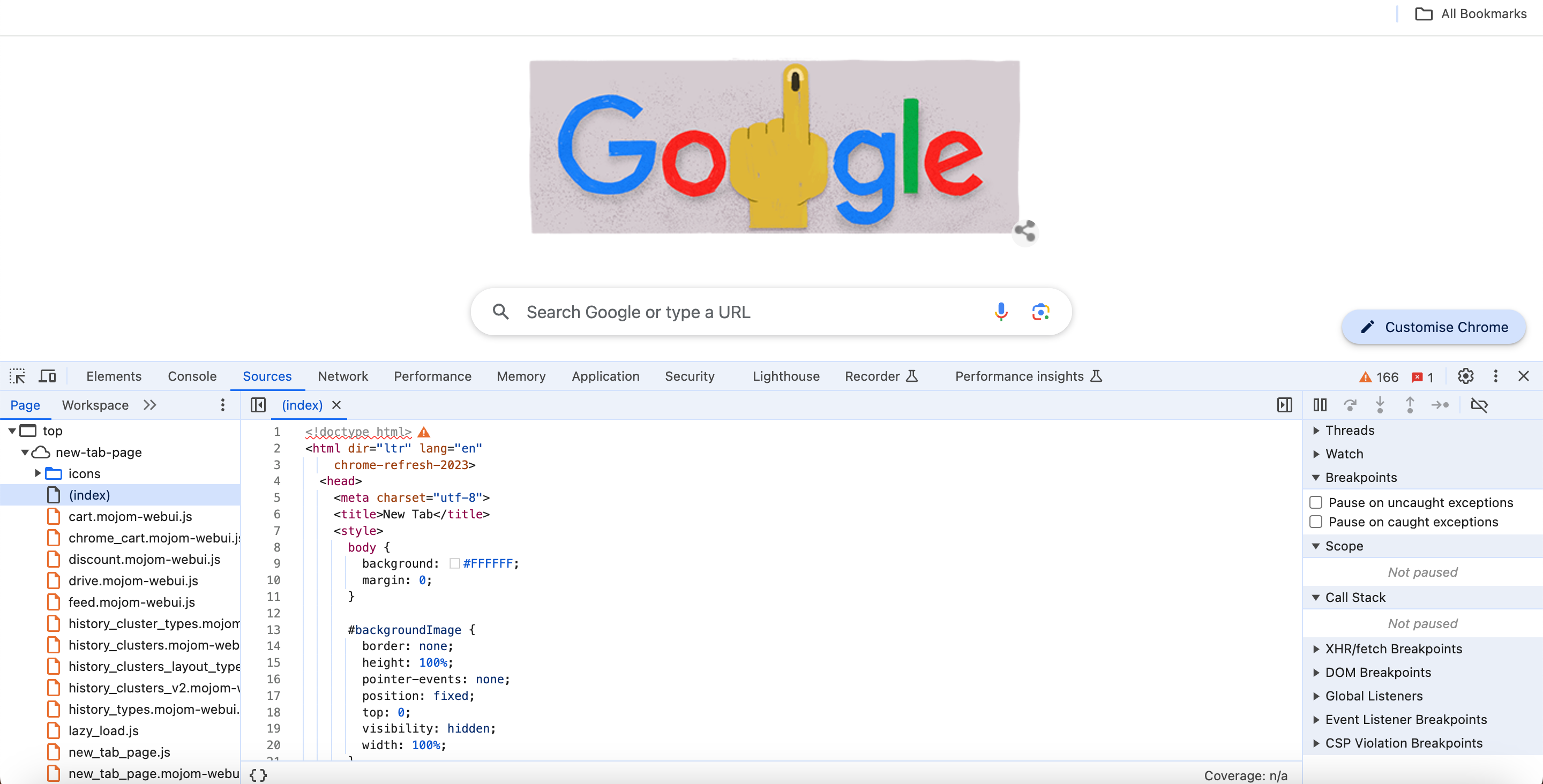The width and height of the screenshot is (1543, 784).
Task: Select the new_tab_page.js file
Action: (119, 752)
